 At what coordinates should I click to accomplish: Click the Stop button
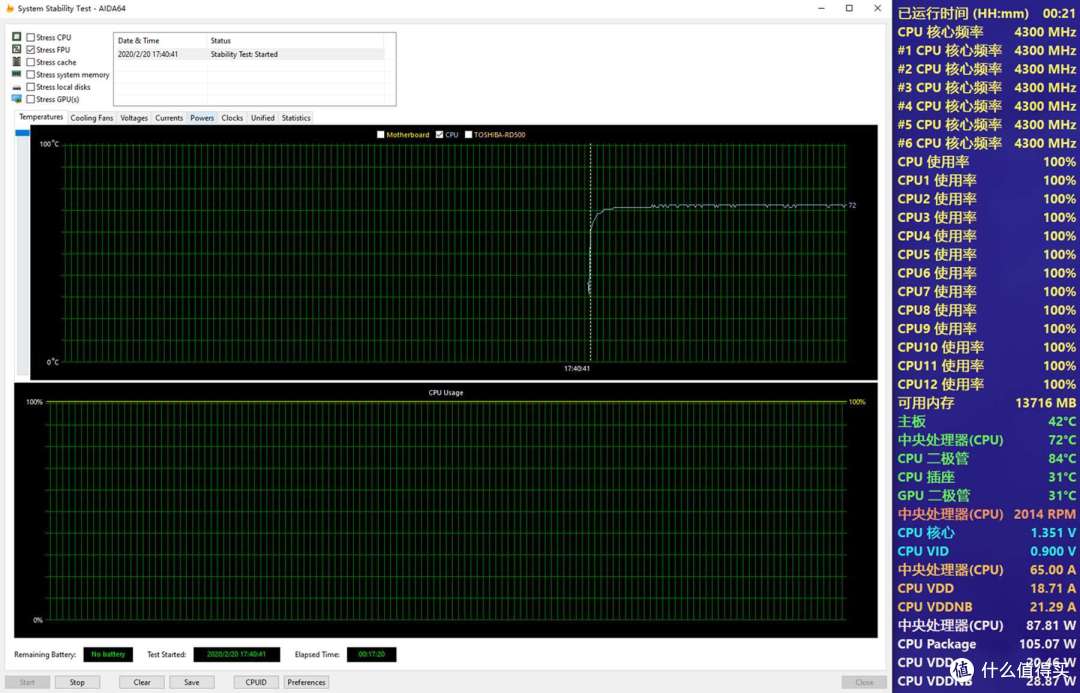pos(77,682)
